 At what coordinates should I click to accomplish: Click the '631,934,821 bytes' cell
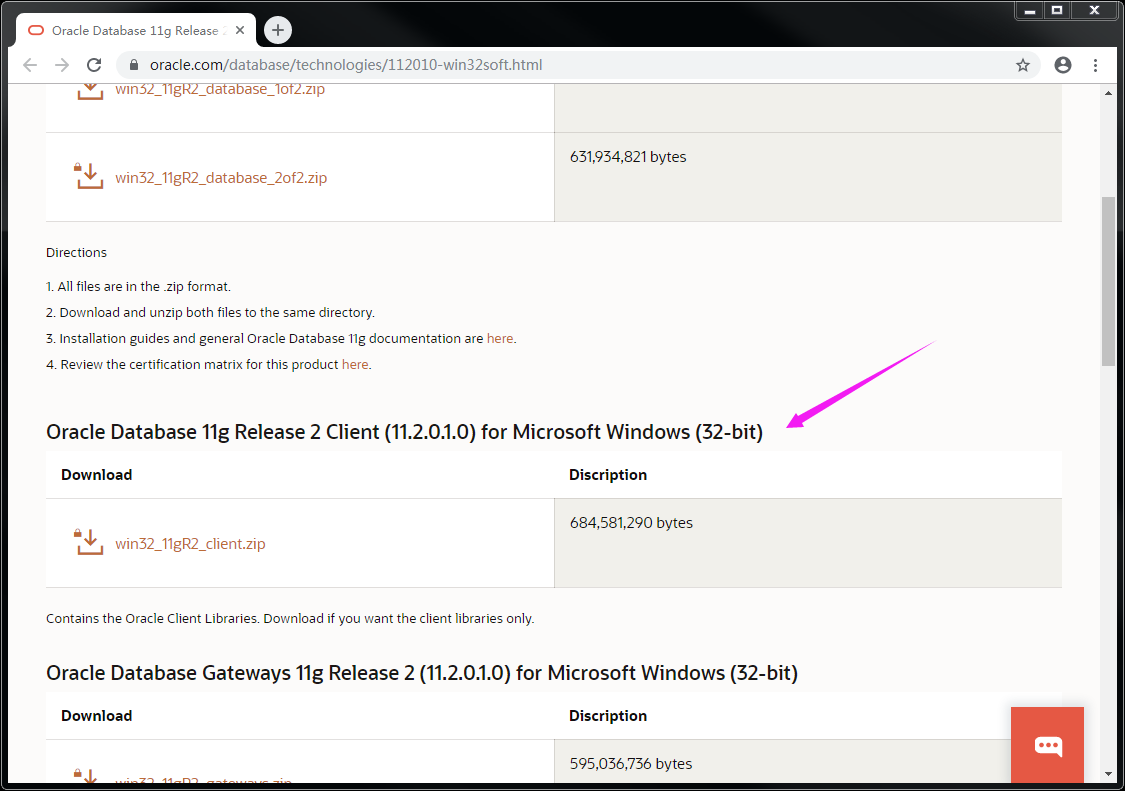click(808, 177)
